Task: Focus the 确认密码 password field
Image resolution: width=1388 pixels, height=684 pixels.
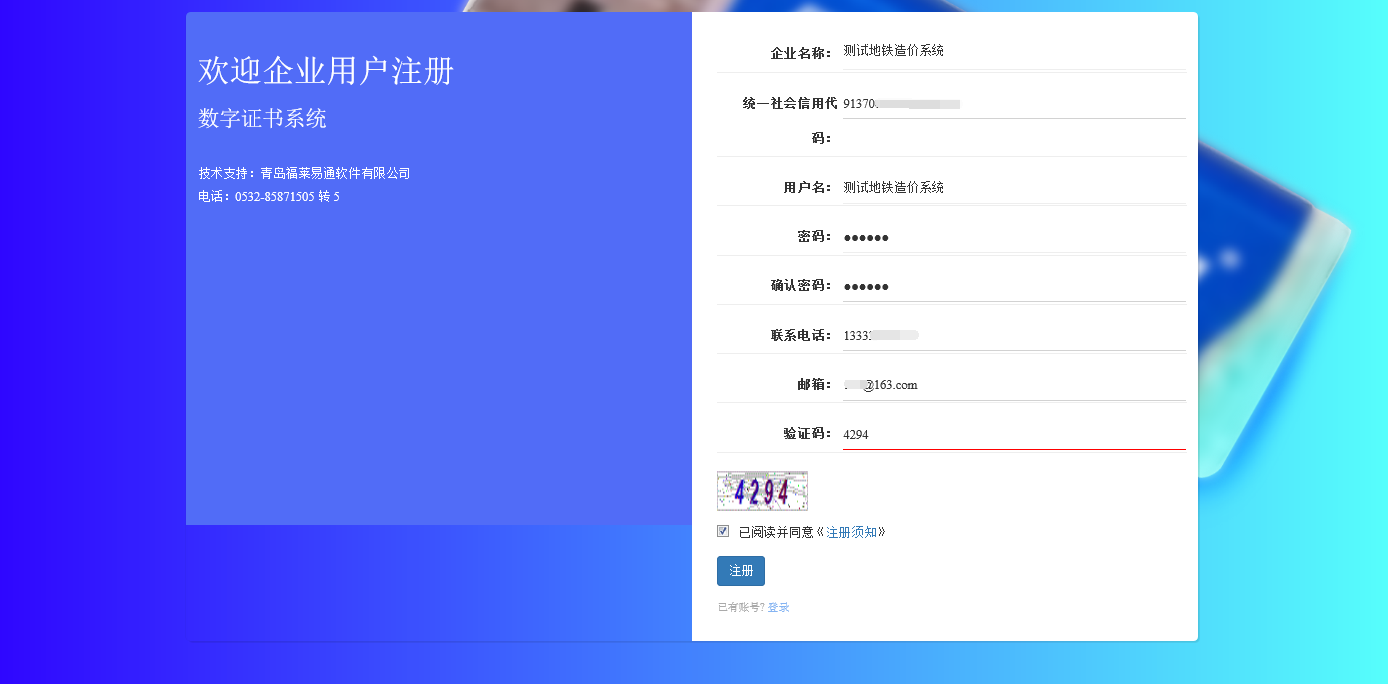Action: [x=1013, y=286]
